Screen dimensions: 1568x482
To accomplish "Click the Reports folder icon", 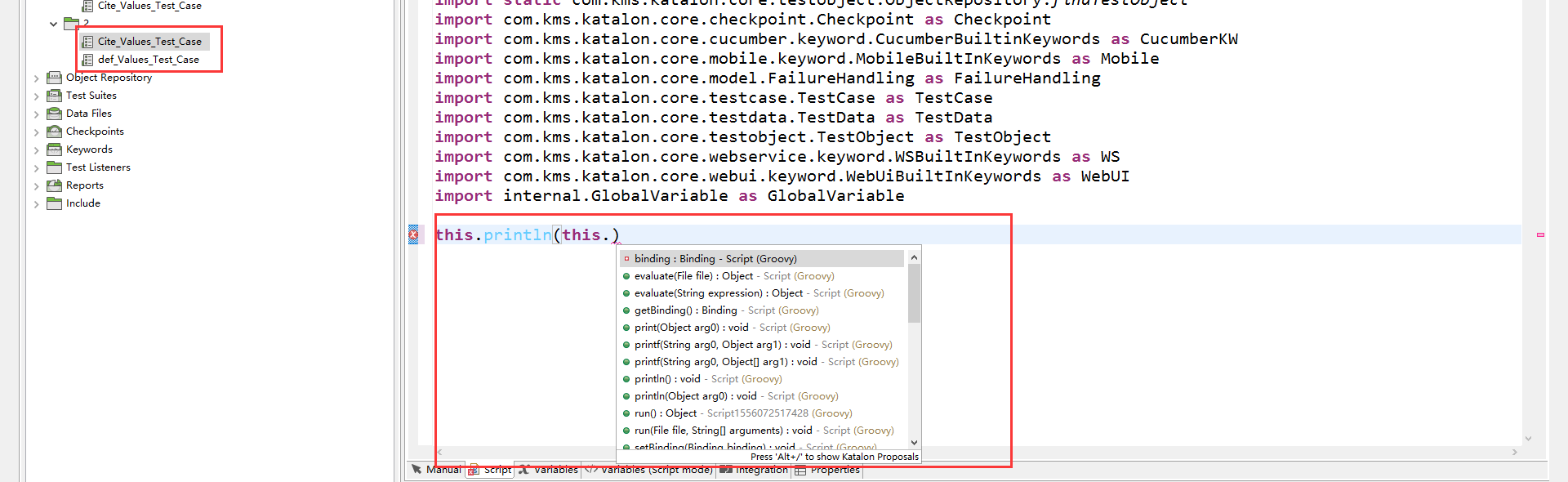I will click(55, 185).
